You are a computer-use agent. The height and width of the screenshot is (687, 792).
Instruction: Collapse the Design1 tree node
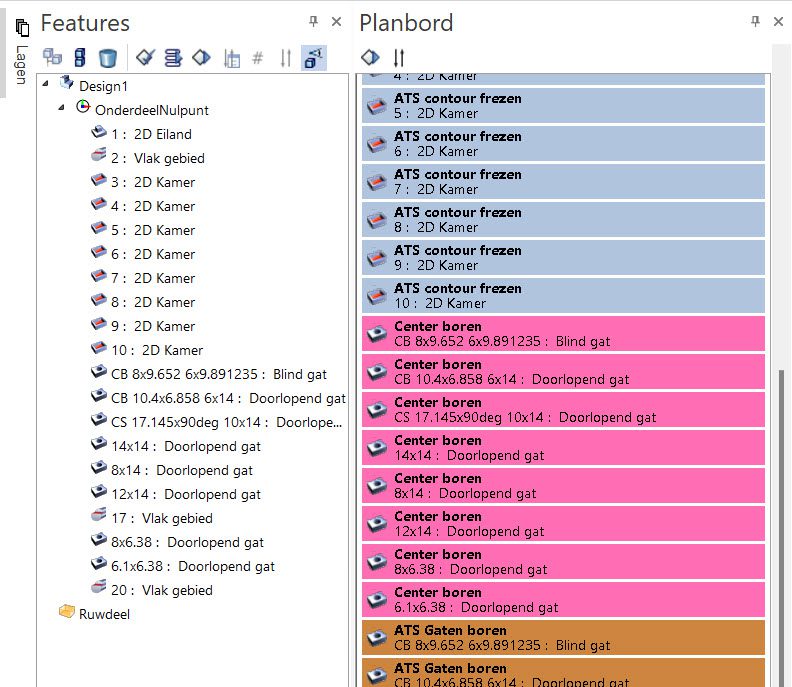point(45,83)
